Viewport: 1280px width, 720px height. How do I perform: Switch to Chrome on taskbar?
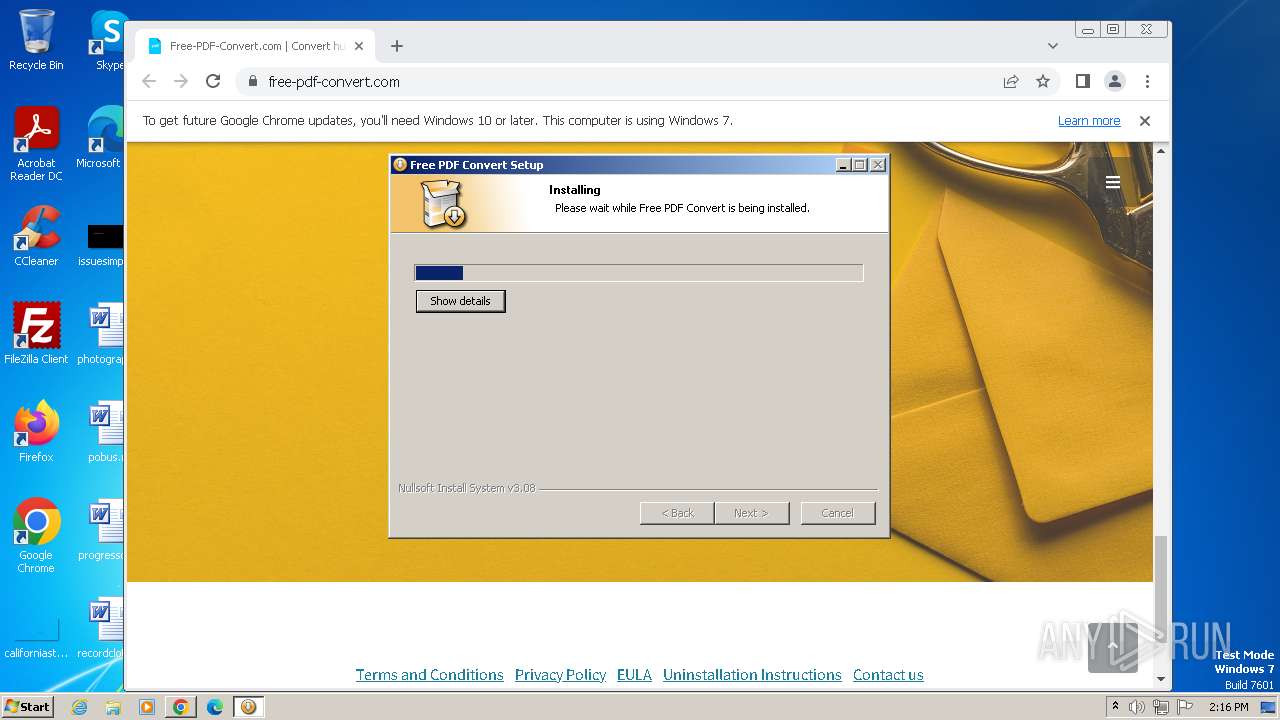180,707
